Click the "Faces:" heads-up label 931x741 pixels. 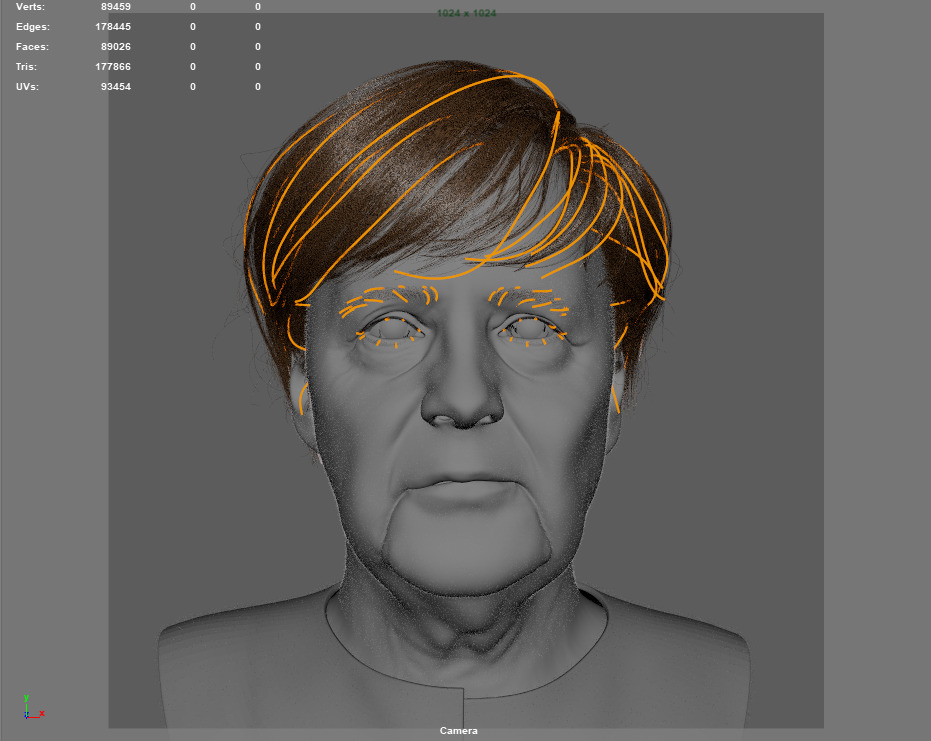(32, 46)
